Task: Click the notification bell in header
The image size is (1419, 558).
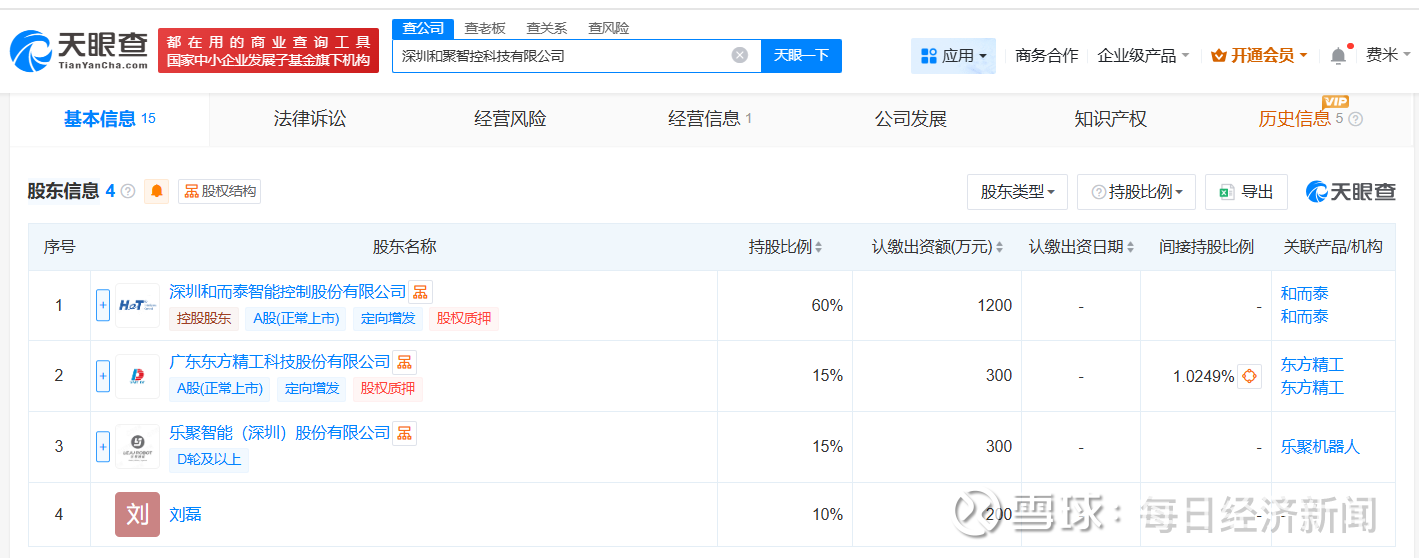Action: pyautogui.click(x=1338, y=56)
